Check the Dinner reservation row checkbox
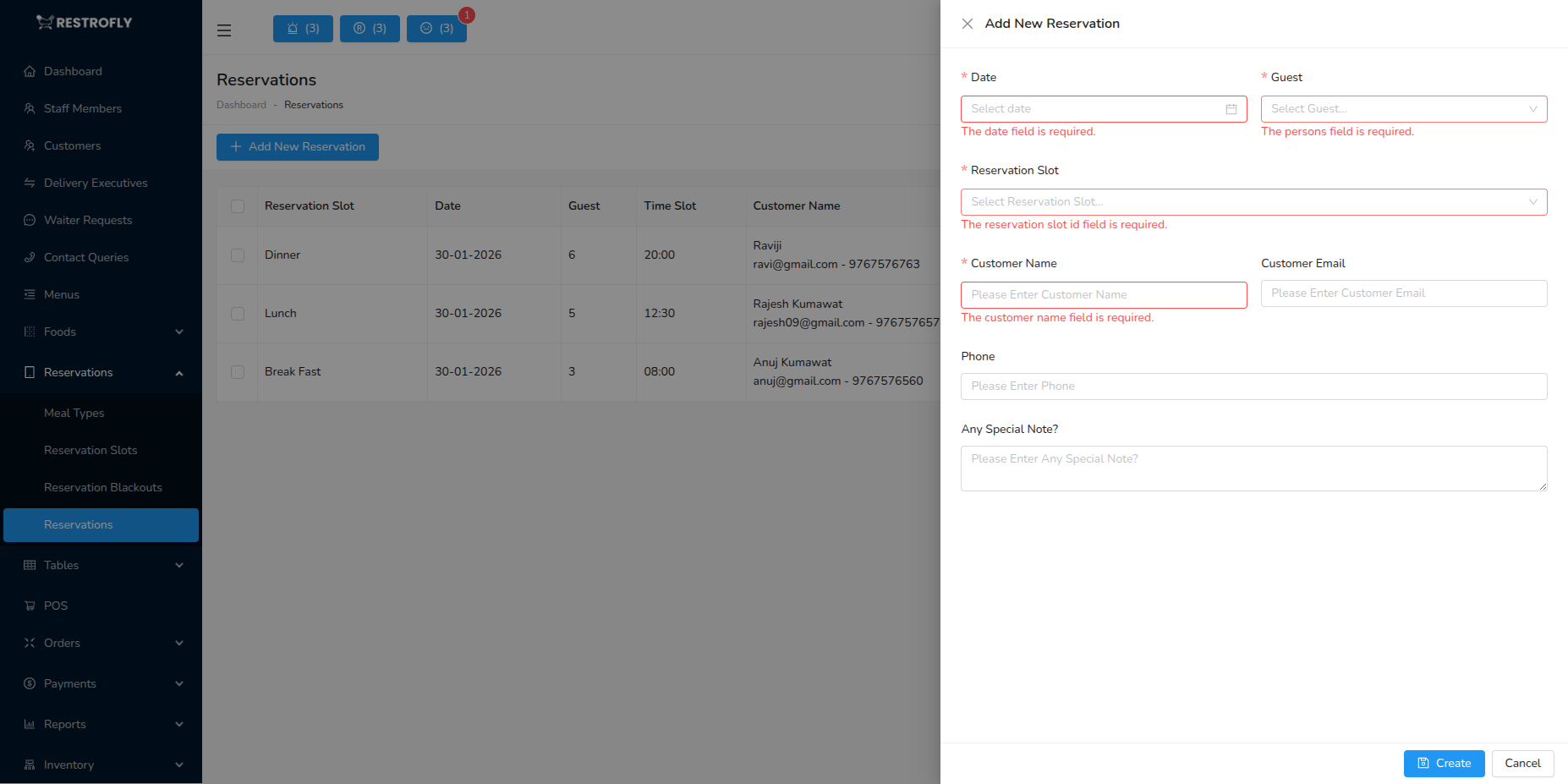Viewport: 1568px width, 784px height. click(x=238, y=255)
